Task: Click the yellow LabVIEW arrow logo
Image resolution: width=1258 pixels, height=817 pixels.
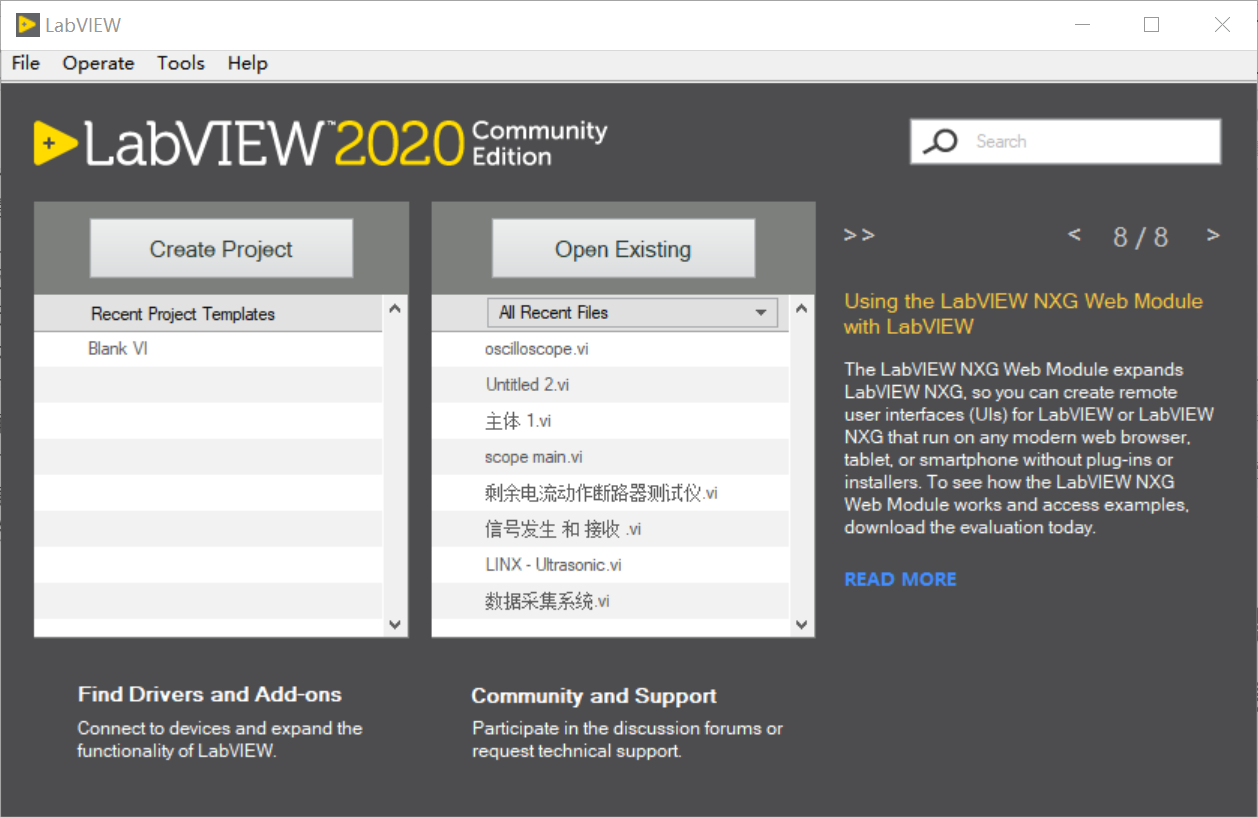Action: point(59,143)
